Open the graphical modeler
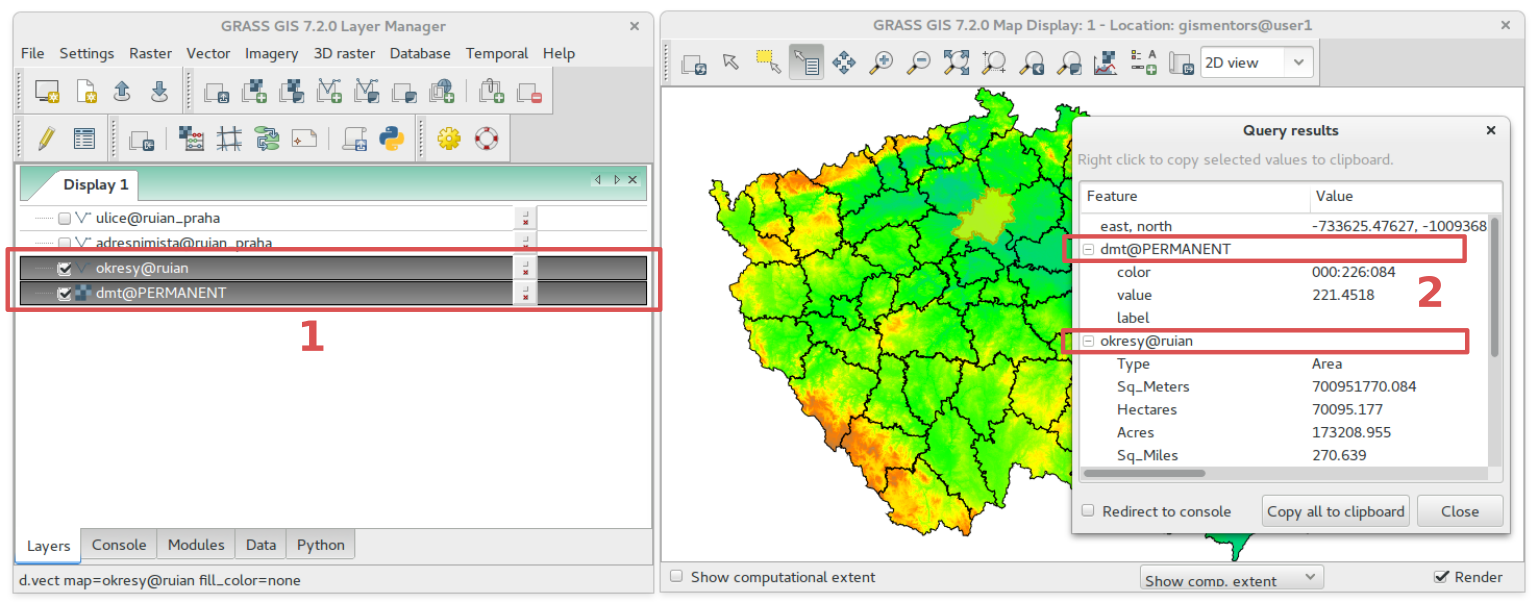The width and height of the screenshot is (1538, 603). pos(266,138)
